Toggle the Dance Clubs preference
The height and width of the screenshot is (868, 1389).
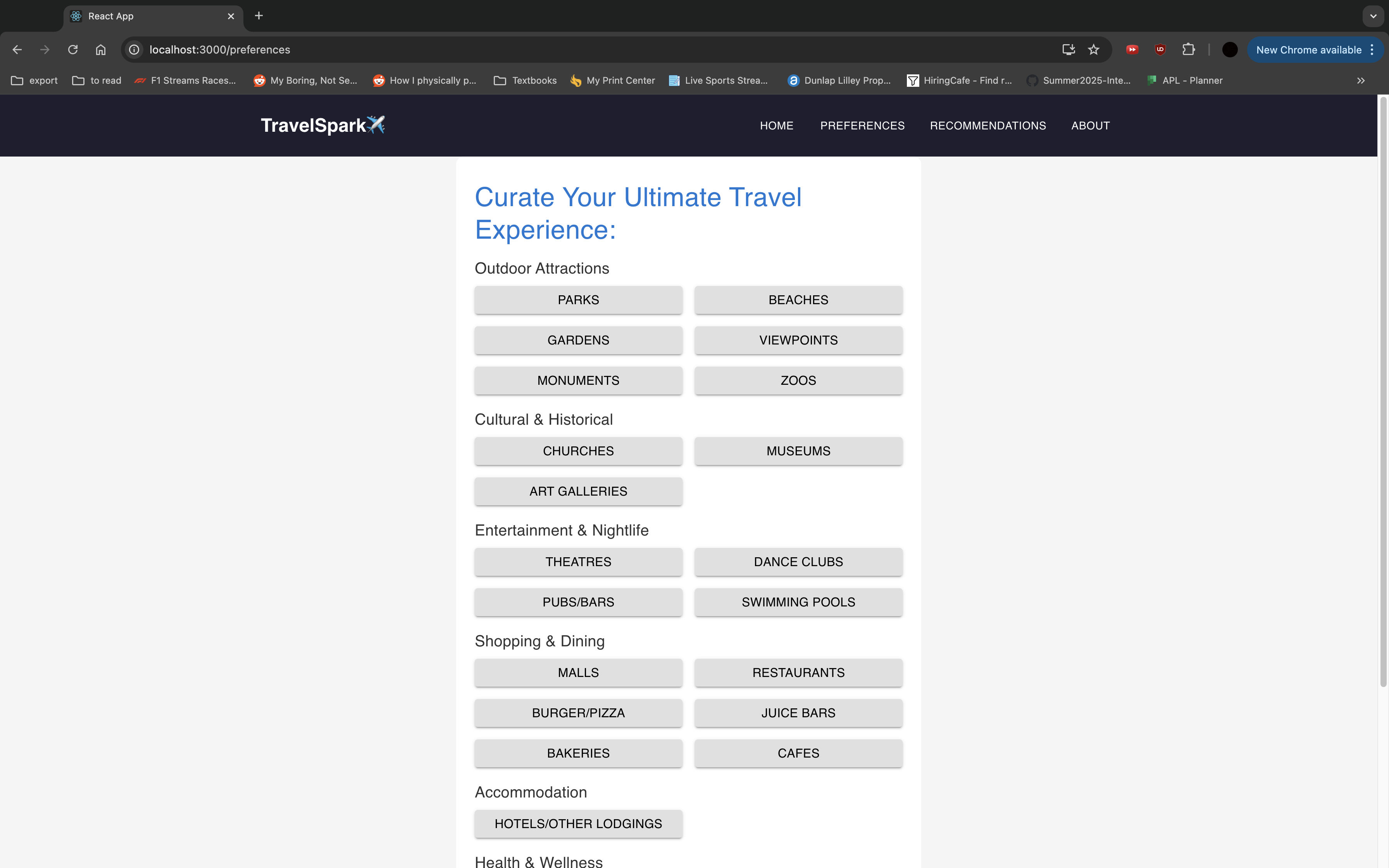tap(798, 561)
